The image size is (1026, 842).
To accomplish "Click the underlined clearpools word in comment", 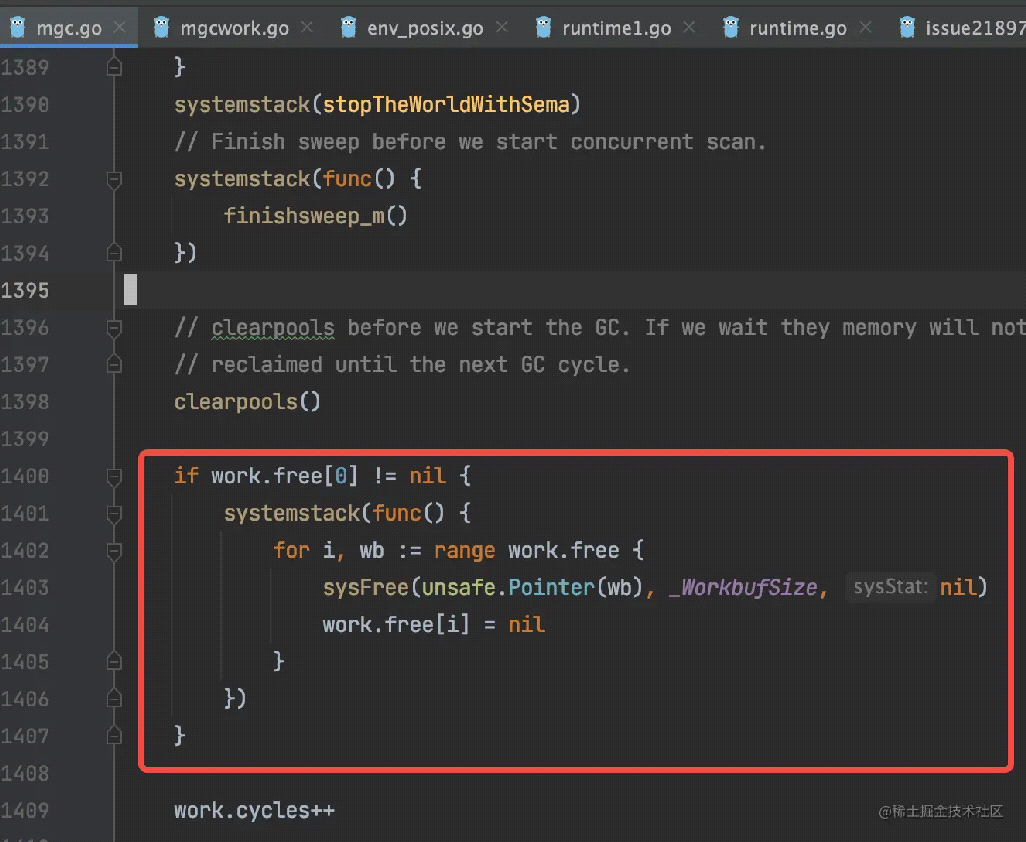I will (x=273, y=327).
